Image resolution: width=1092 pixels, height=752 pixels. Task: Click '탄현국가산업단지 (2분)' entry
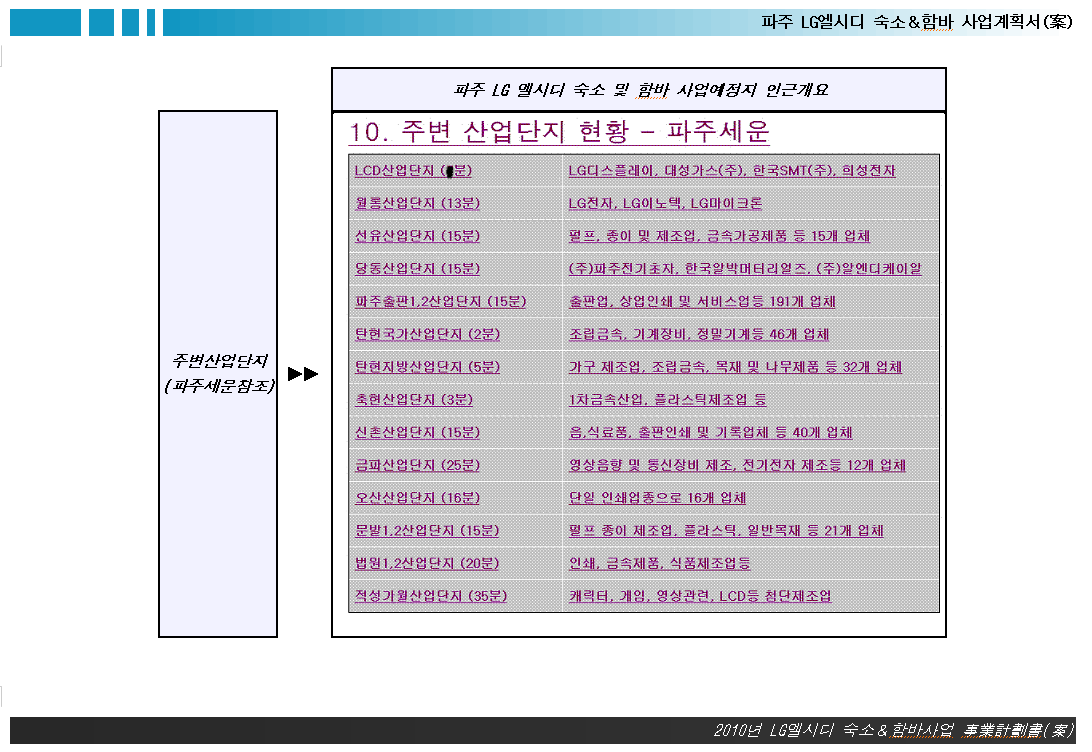coord(428,334)
